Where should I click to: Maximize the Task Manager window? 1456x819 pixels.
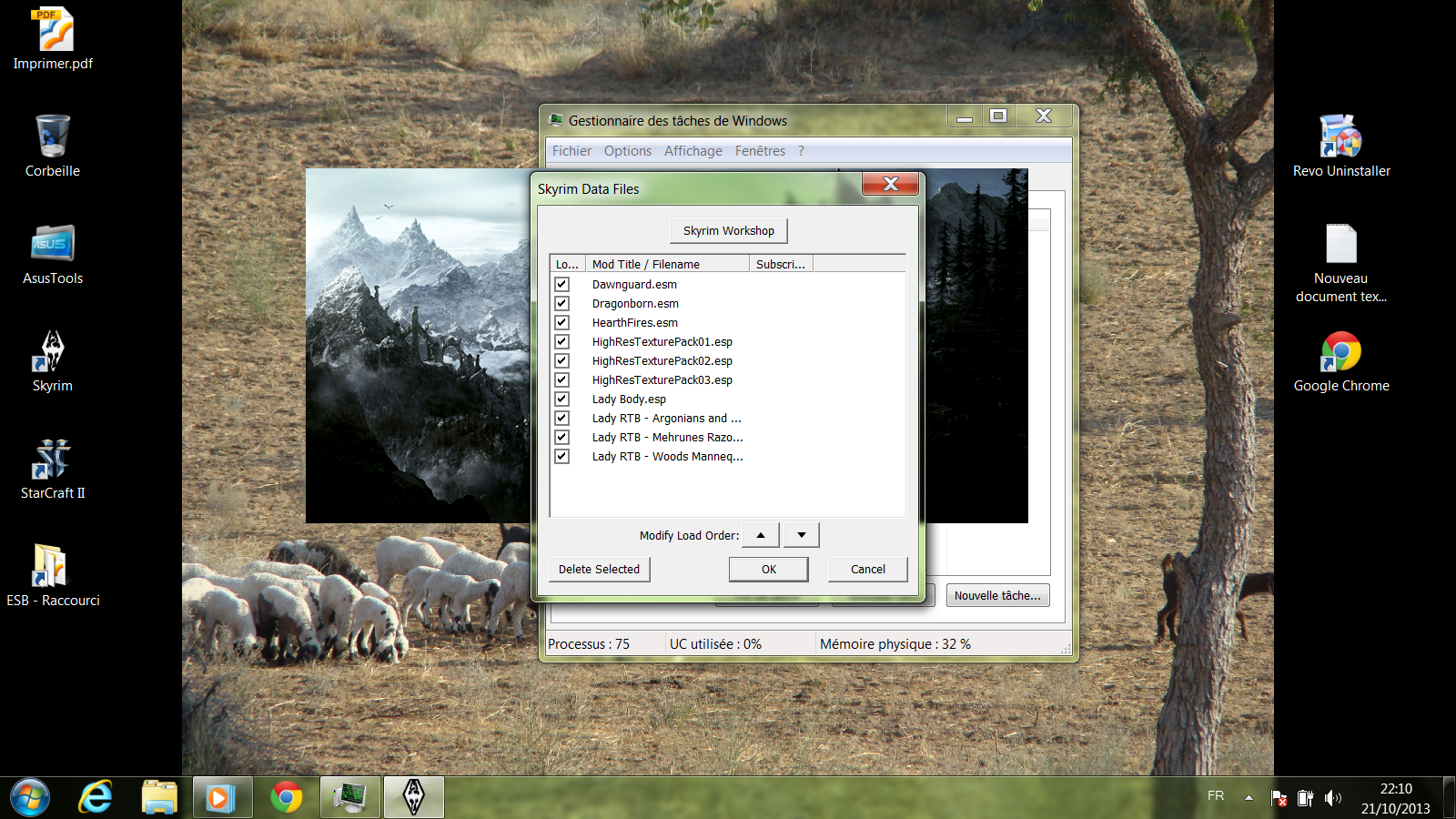pos(998,116)
